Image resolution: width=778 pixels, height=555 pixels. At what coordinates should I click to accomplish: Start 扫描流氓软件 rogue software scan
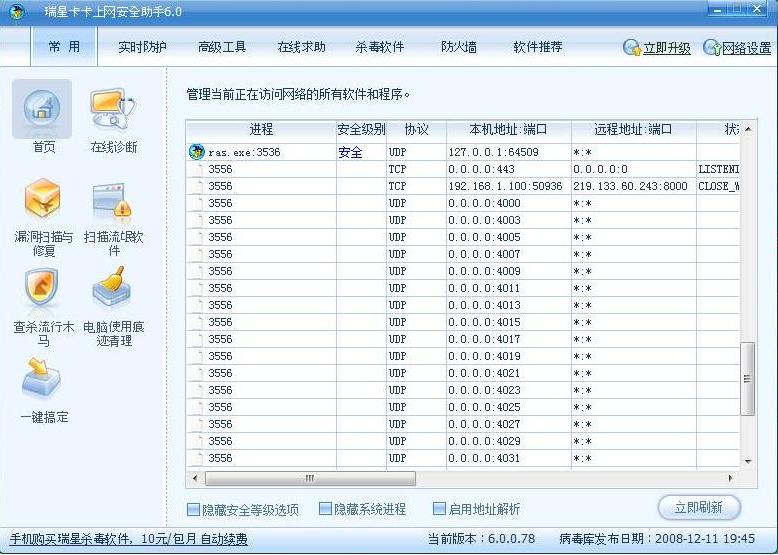(113, 200)
